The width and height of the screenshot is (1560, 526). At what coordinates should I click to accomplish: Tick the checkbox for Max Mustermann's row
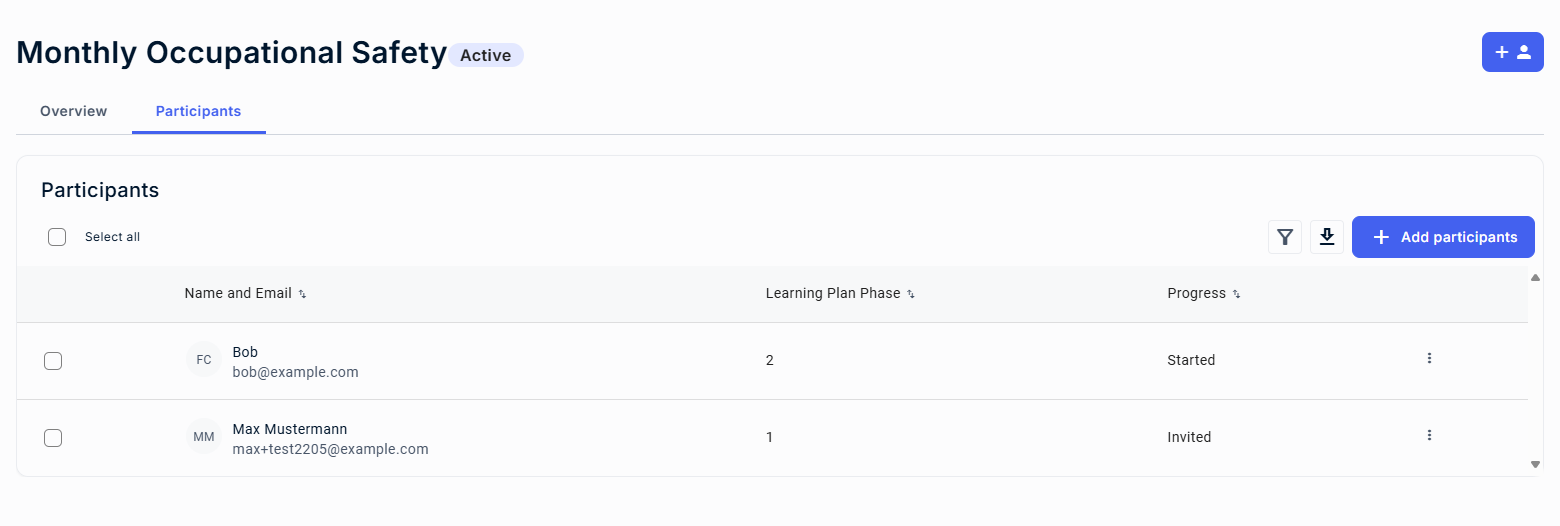coord(53,438)
